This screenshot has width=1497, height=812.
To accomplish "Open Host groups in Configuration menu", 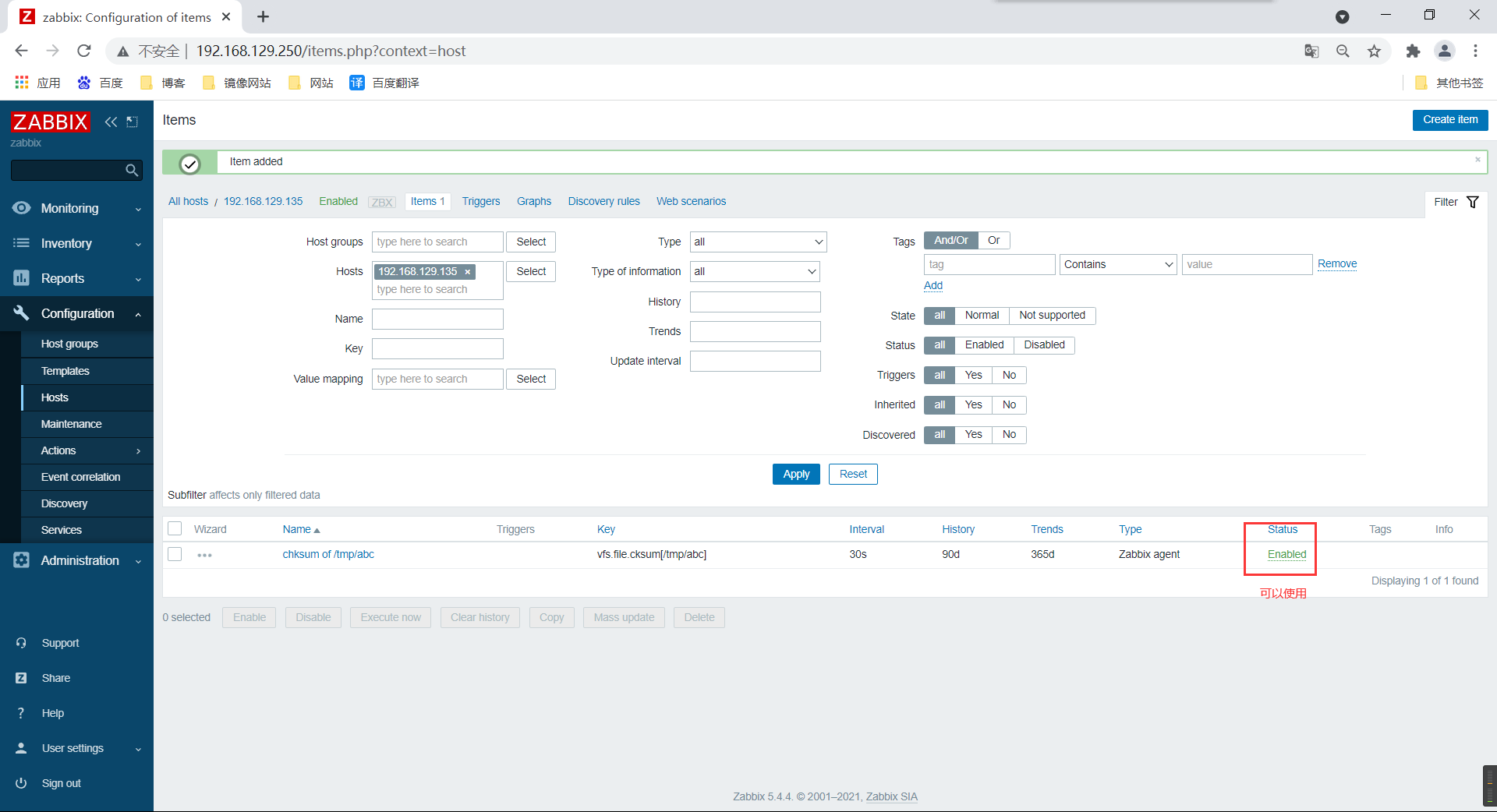I will pyautogui.click(x=87, y=344).
